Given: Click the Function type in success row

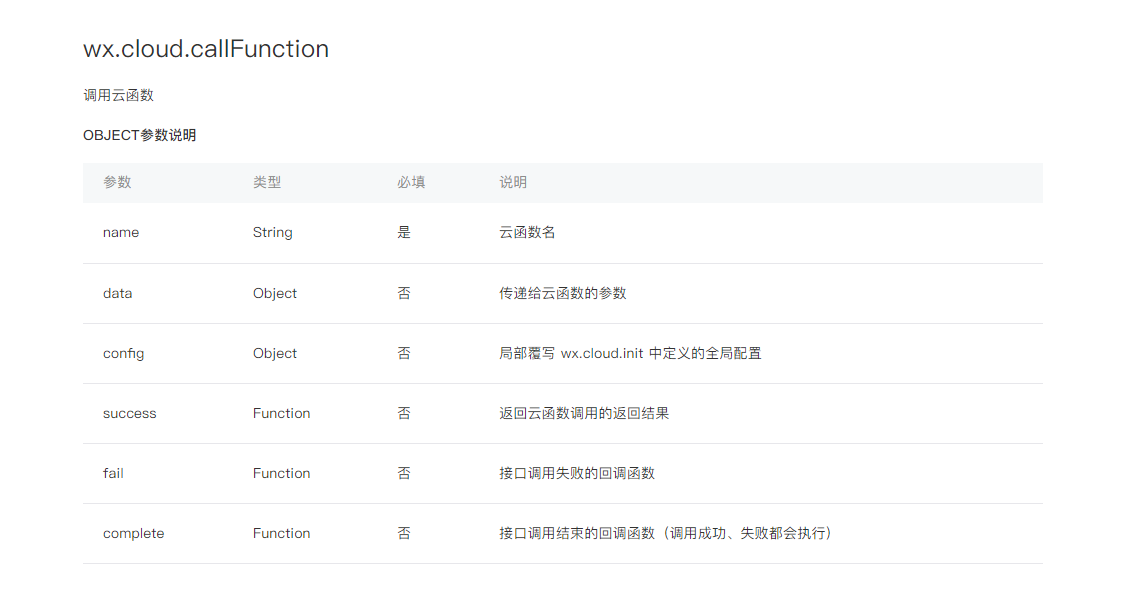Looking at the screenshot, I should point(281,413).
